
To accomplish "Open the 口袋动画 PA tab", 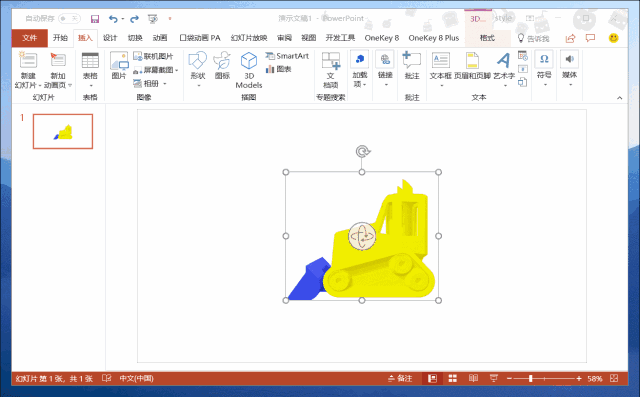I will pos(200,38).
